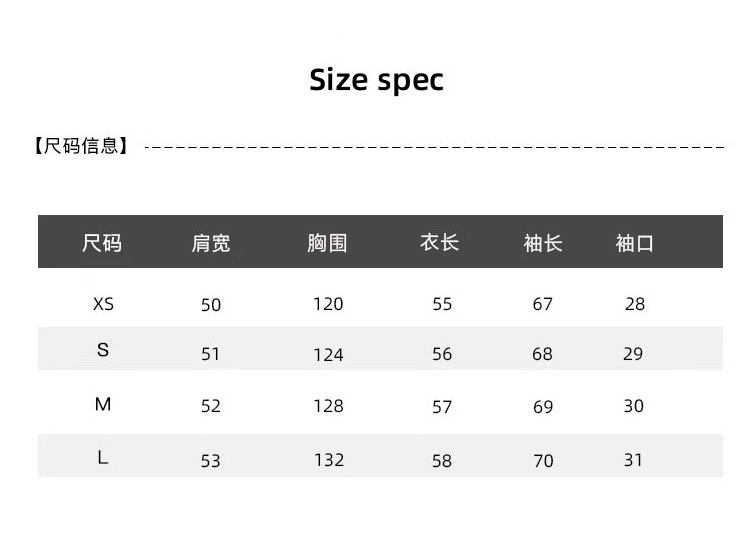
Task: Select the 肩宽 column header
Action: [211, 243]
